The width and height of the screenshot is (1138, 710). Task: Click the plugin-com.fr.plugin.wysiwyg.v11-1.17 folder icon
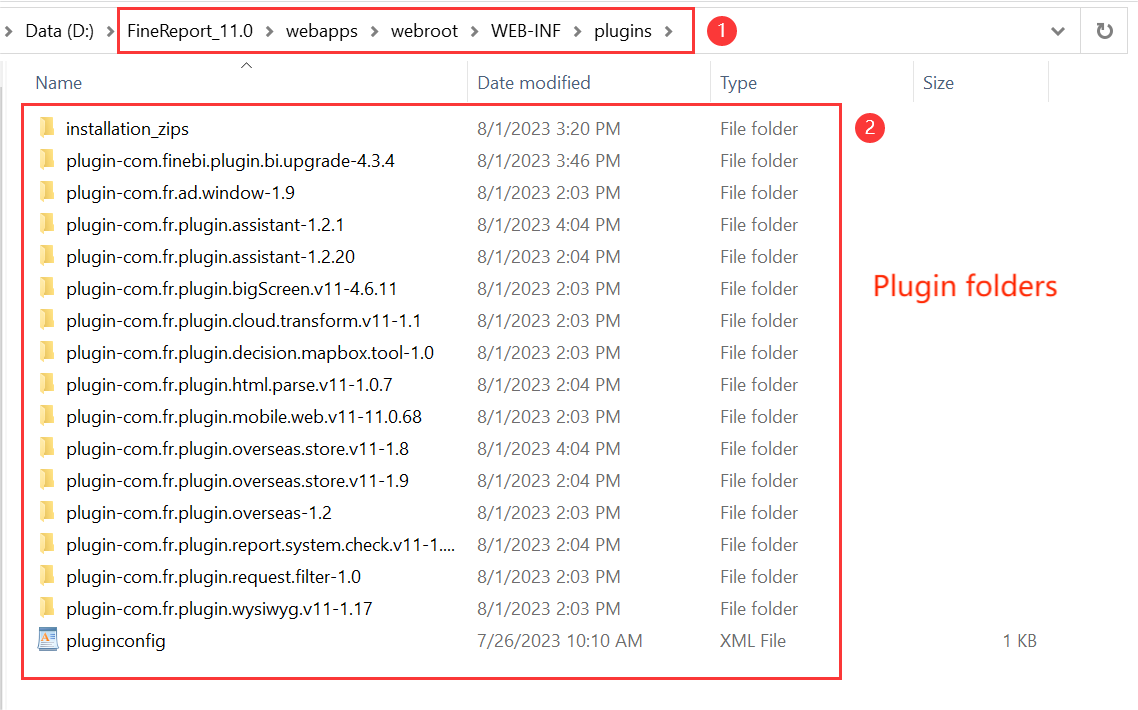(x=47, y=608)
